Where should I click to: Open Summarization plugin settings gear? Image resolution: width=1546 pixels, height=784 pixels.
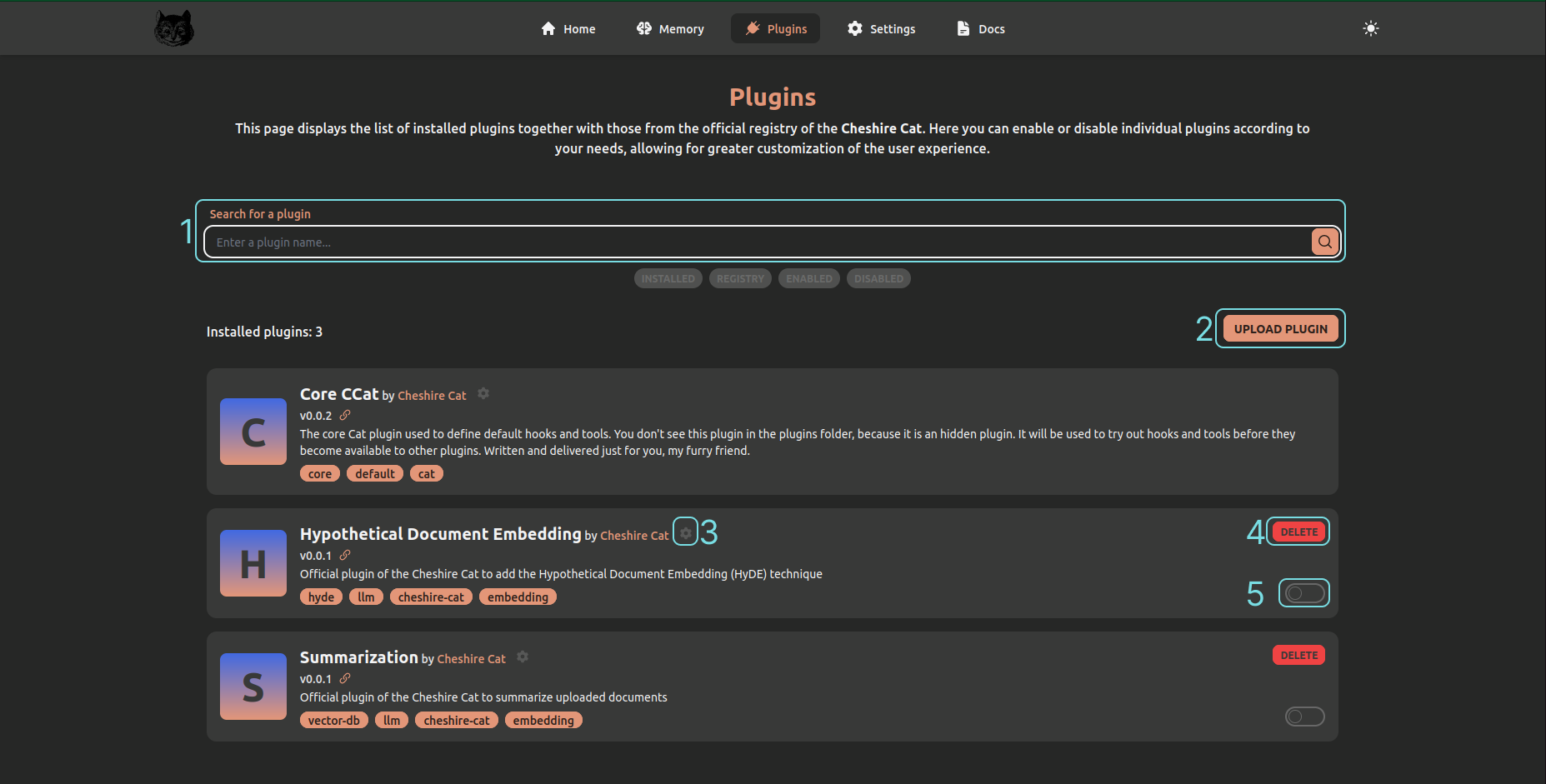pos(523,657)
